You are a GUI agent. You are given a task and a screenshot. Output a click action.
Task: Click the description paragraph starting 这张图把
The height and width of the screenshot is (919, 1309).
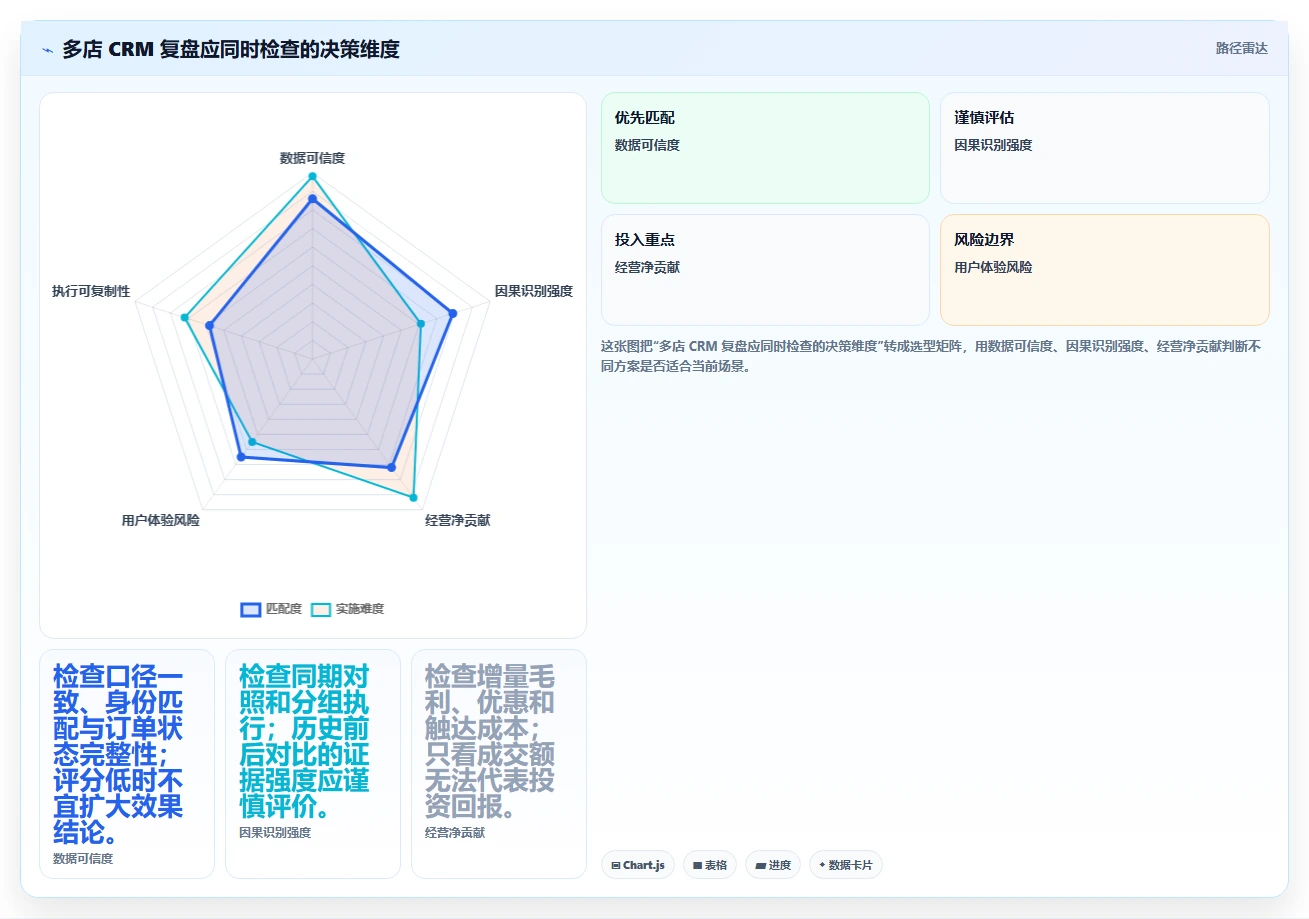point(931,356)
